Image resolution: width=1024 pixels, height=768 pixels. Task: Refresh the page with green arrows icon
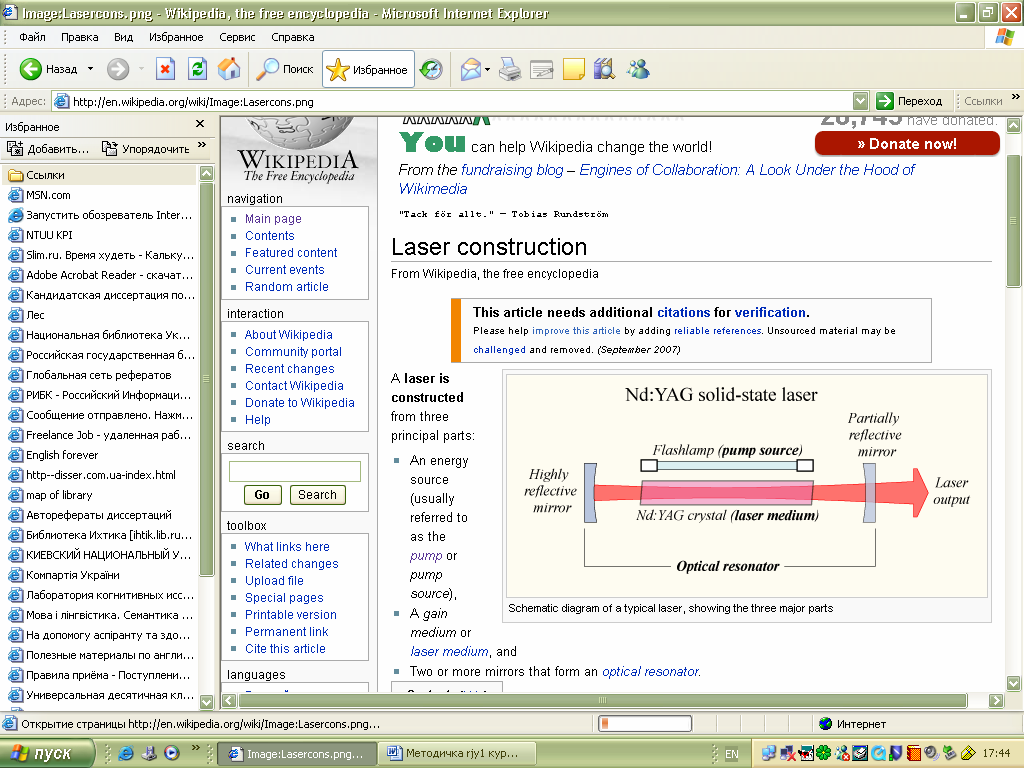point(197,69)
